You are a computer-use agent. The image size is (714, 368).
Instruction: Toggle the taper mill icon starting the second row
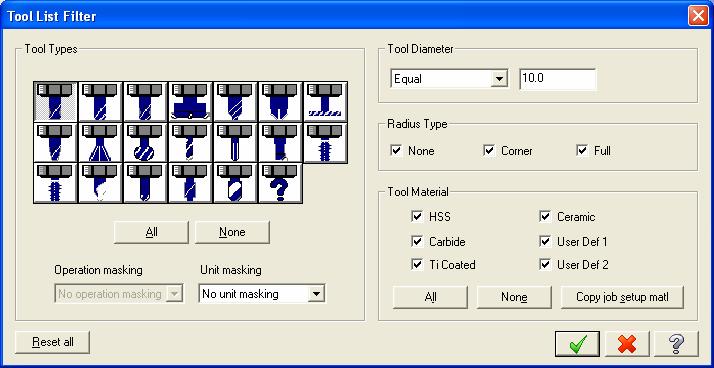coord(55,143)
